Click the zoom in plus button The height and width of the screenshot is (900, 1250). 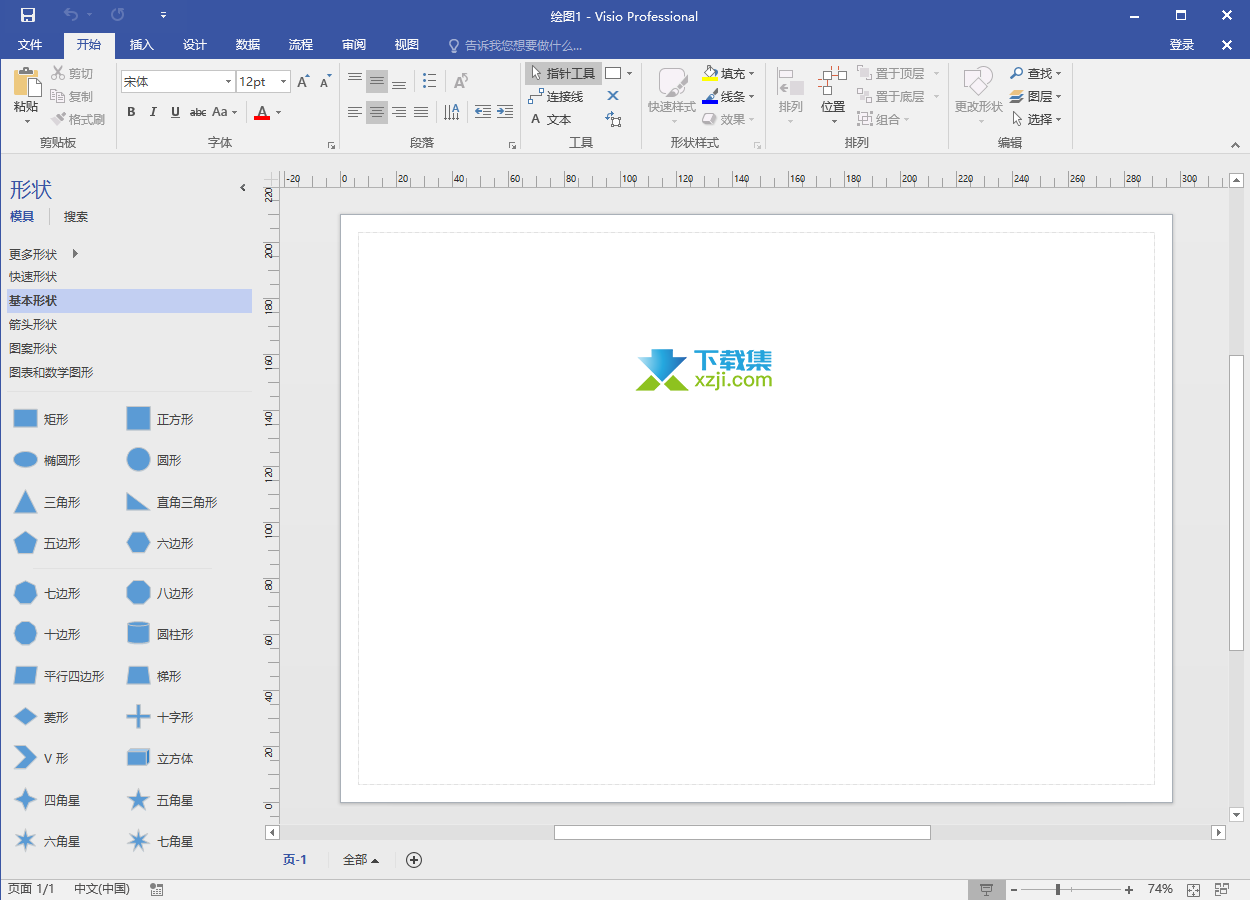click(1129, 889)
